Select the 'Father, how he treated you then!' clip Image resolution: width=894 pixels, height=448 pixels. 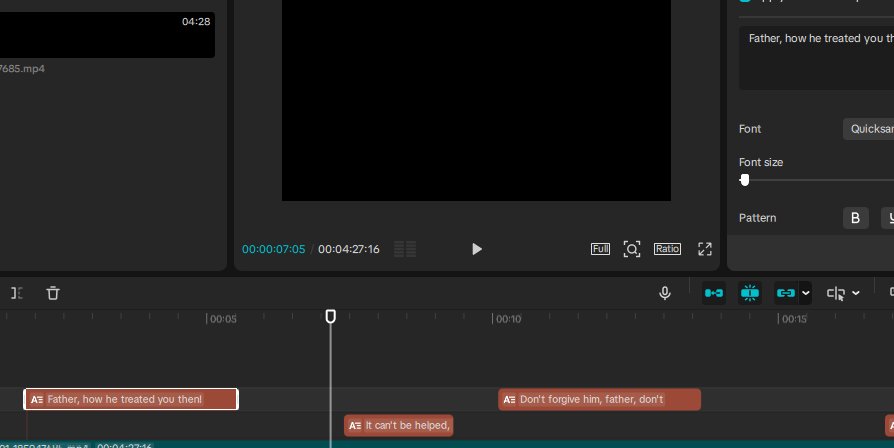[131, 399]
